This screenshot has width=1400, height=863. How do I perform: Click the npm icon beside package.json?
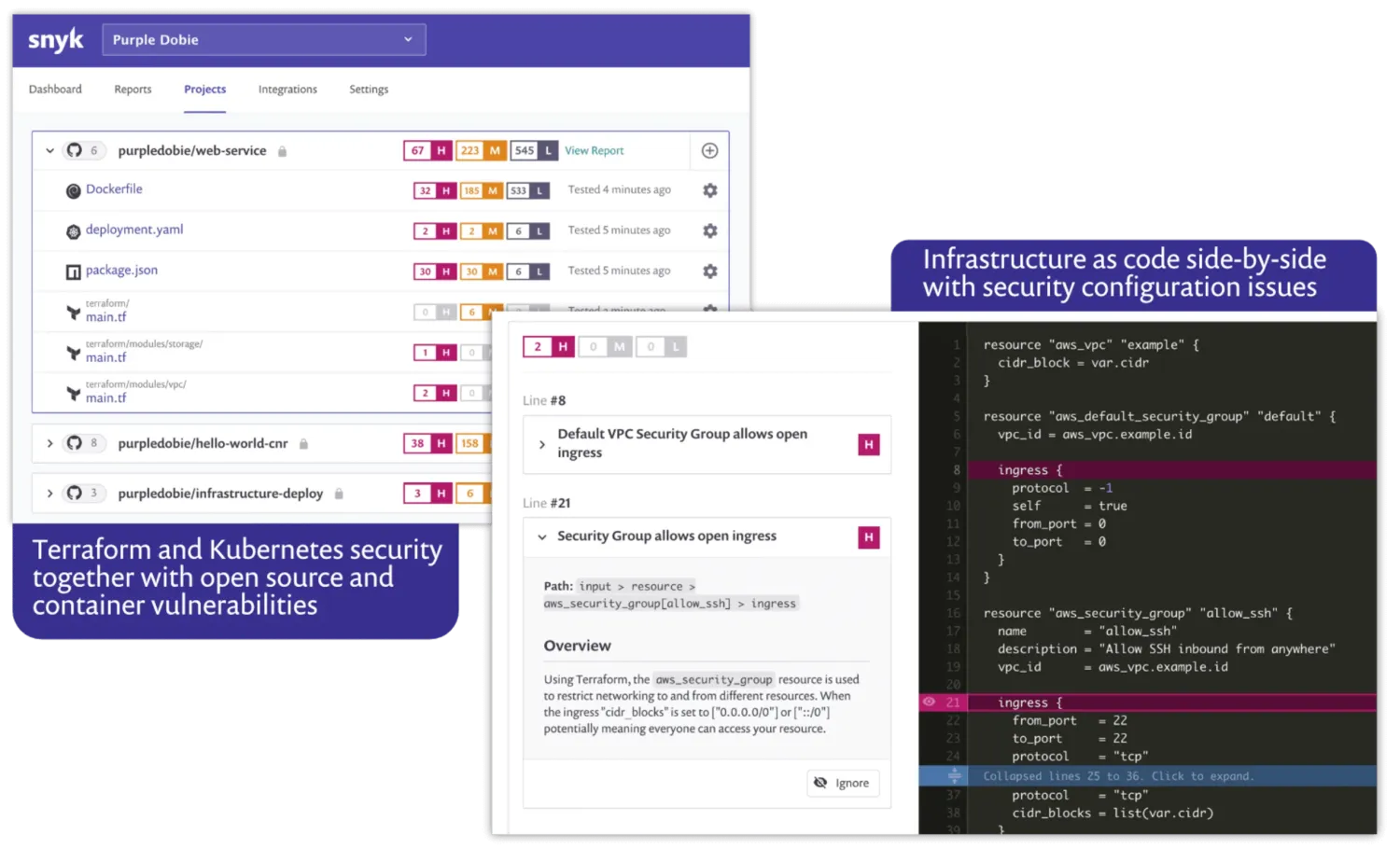(x=74, y=272)
